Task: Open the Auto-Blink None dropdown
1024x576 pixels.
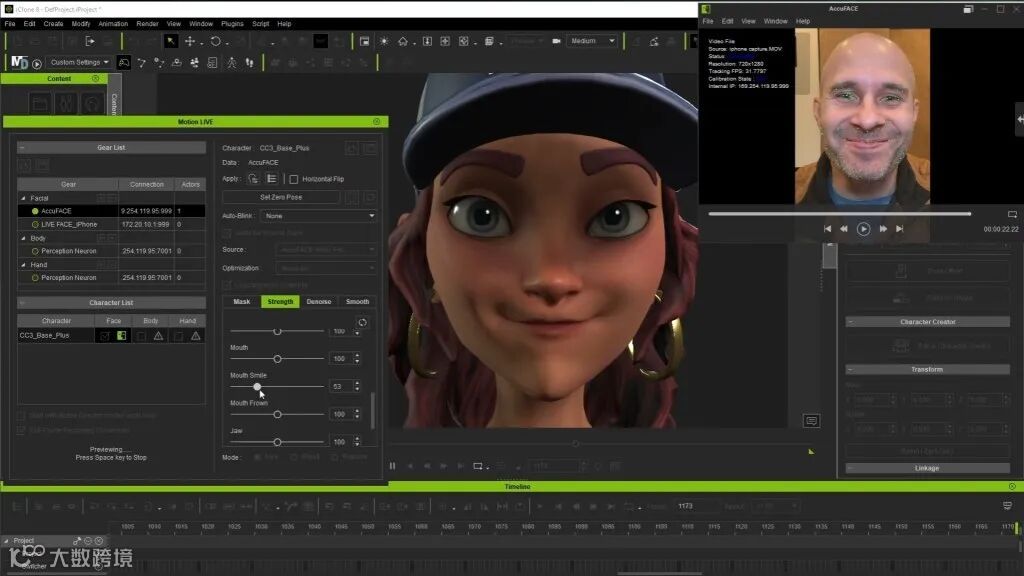Action: [x=319, y=216]
